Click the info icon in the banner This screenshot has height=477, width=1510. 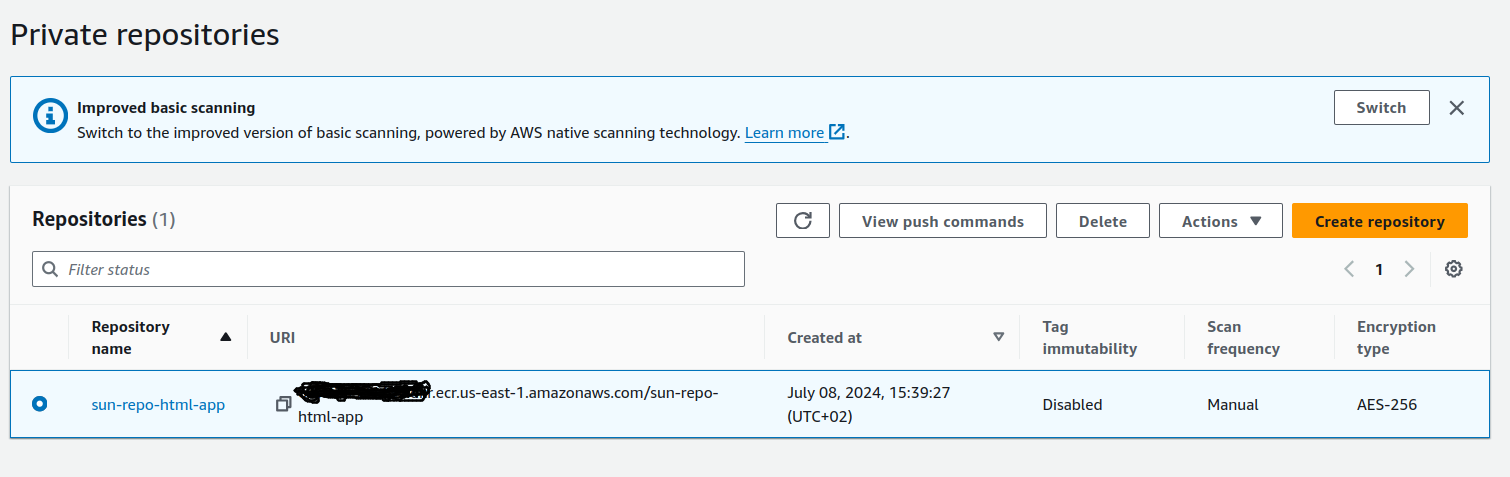click(50, 115)
